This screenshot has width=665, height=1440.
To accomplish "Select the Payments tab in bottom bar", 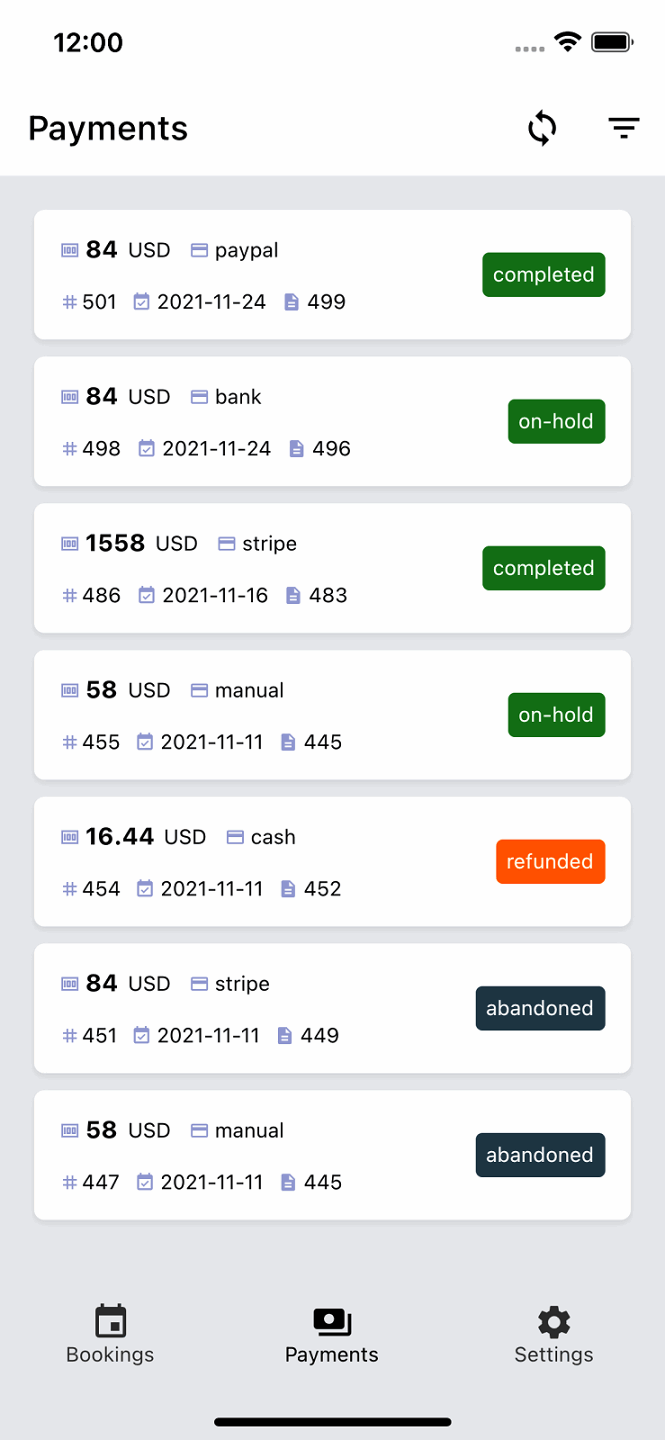I will pyautogui.click(x=331, y=1334).
